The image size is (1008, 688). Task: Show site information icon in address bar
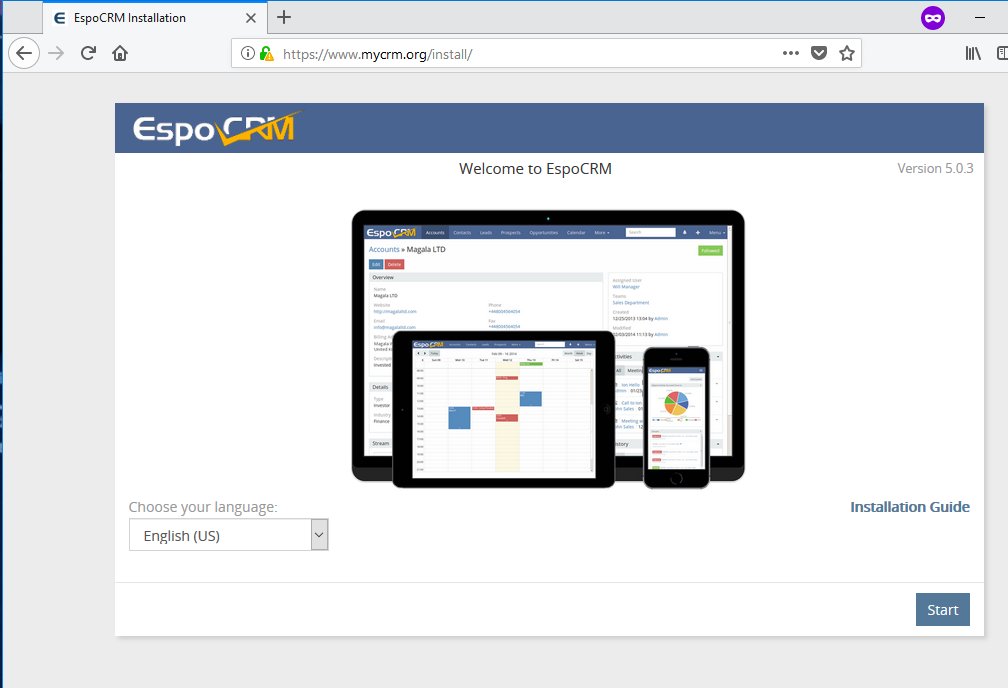[248, 53]
